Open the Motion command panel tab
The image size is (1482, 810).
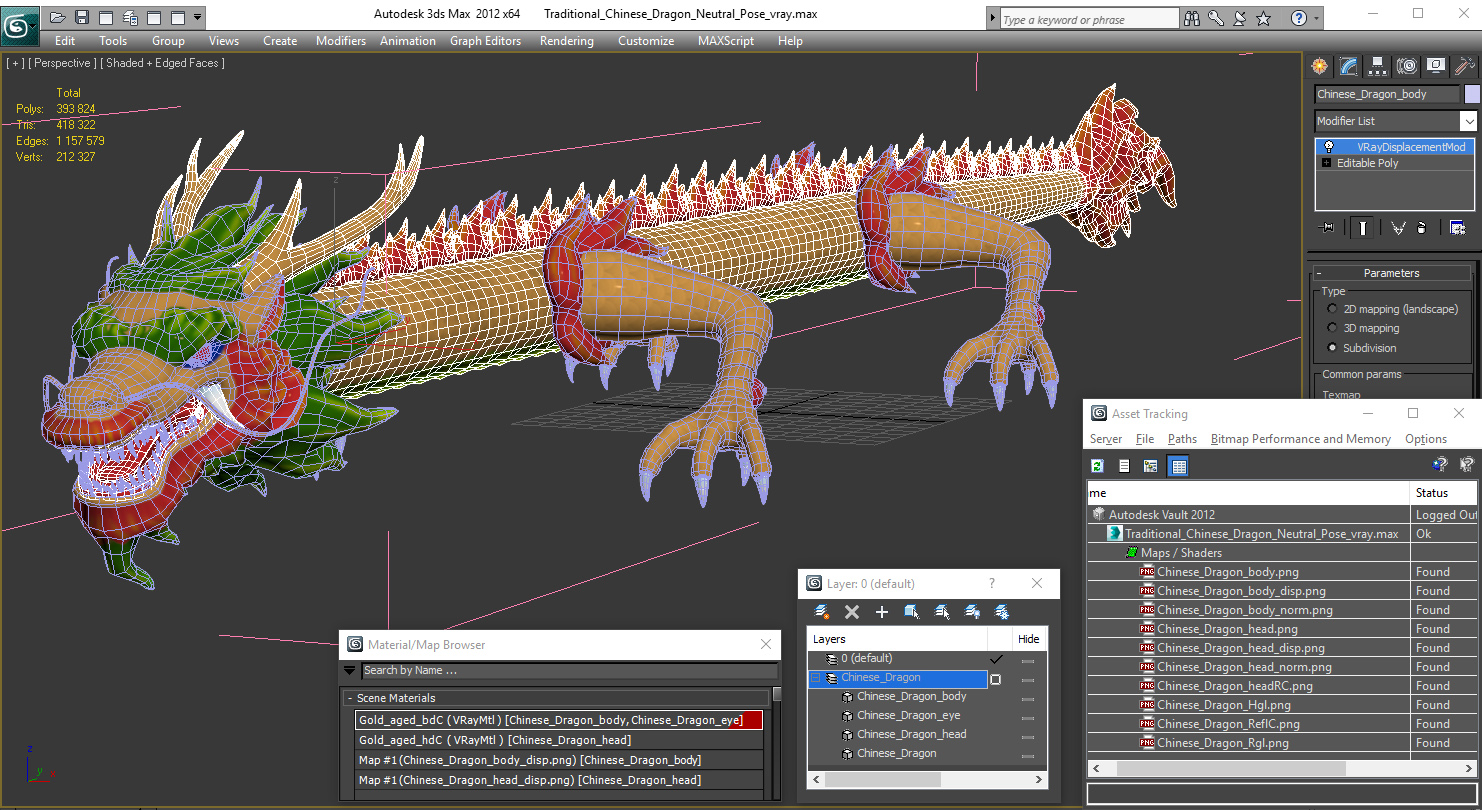[1407, 66]
